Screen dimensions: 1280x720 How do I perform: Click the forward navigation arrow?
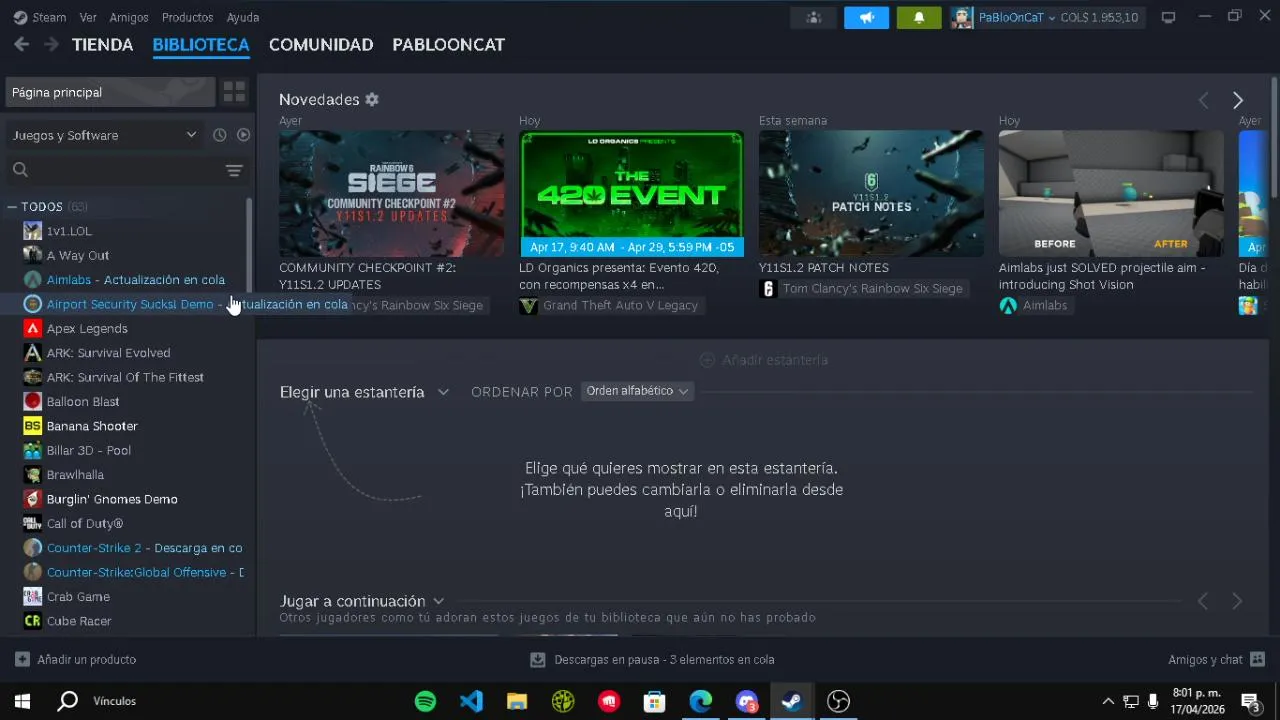(51, 44)
